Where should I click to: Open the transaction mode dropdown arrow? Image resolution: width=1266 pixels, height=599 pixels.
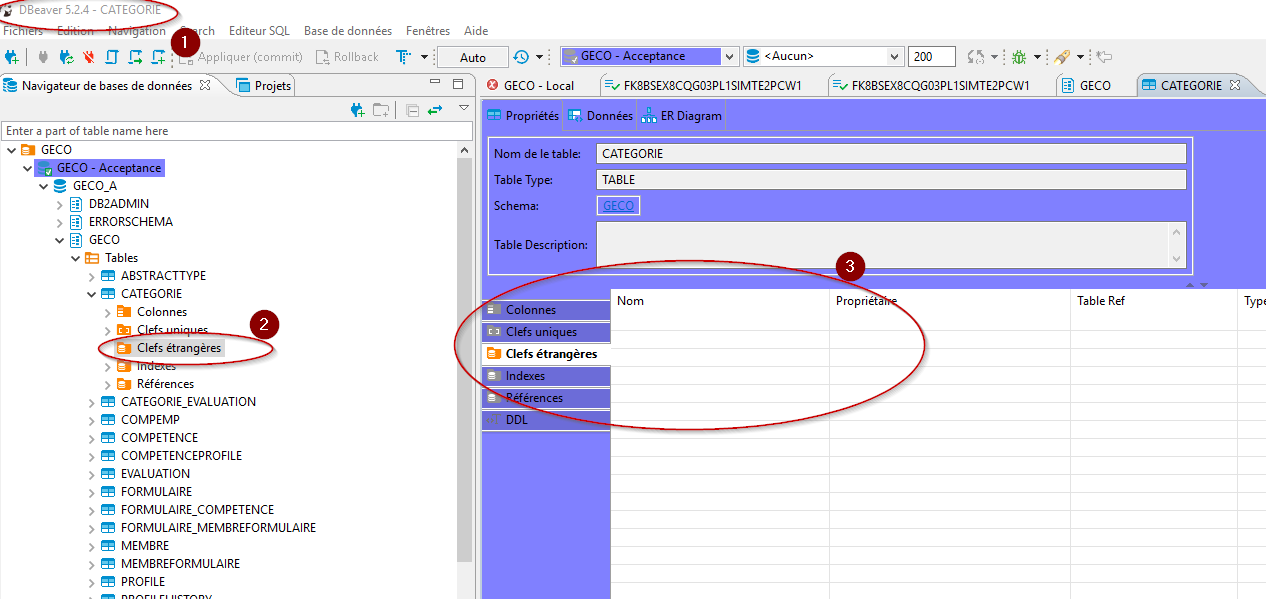[x=424, y=57]
